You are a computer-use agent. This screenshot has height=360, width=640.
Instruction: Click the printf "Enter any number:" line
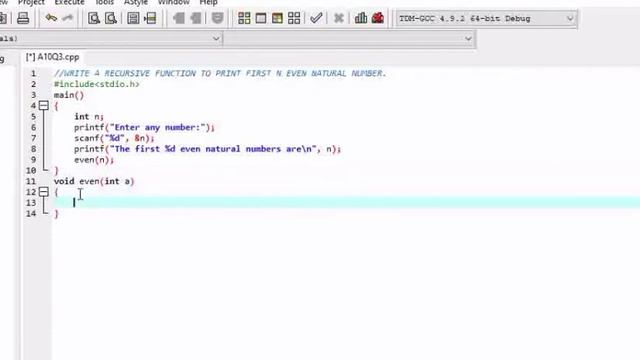point(144,127)
